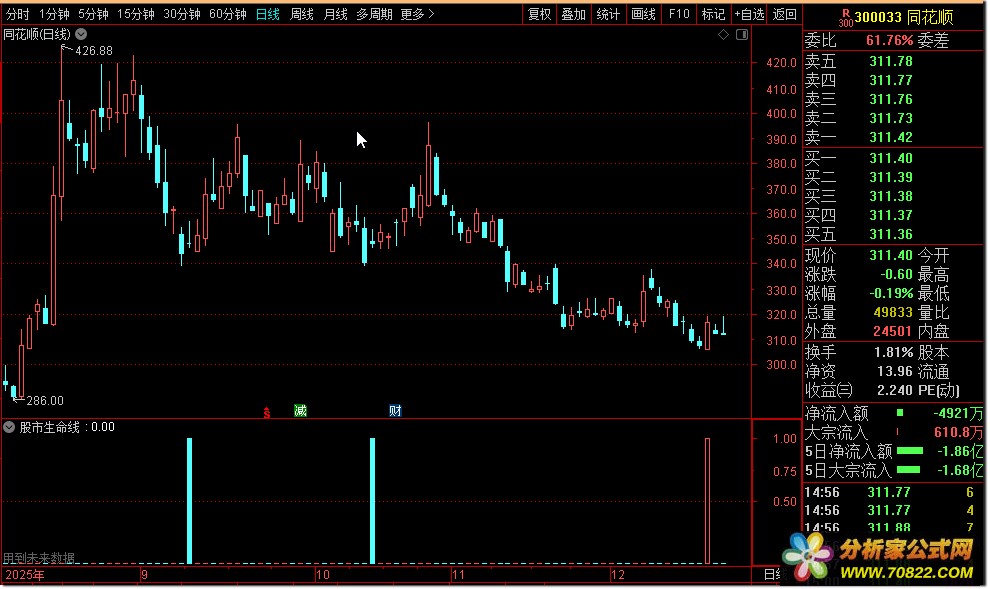Click the 总量 value 49833
This screenshot has width=990, height=589.
tap(893, 312)
